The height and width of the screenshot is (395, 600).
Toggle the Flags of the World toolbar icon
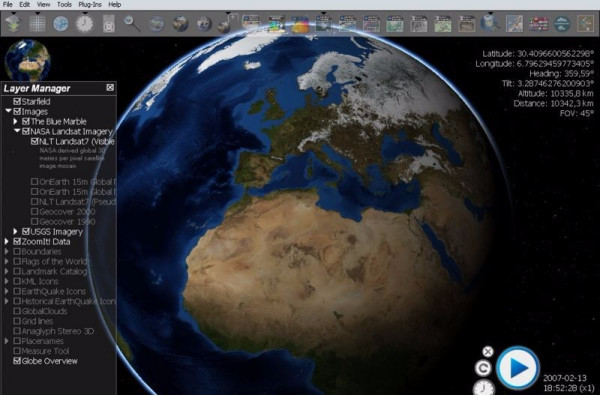538,24
